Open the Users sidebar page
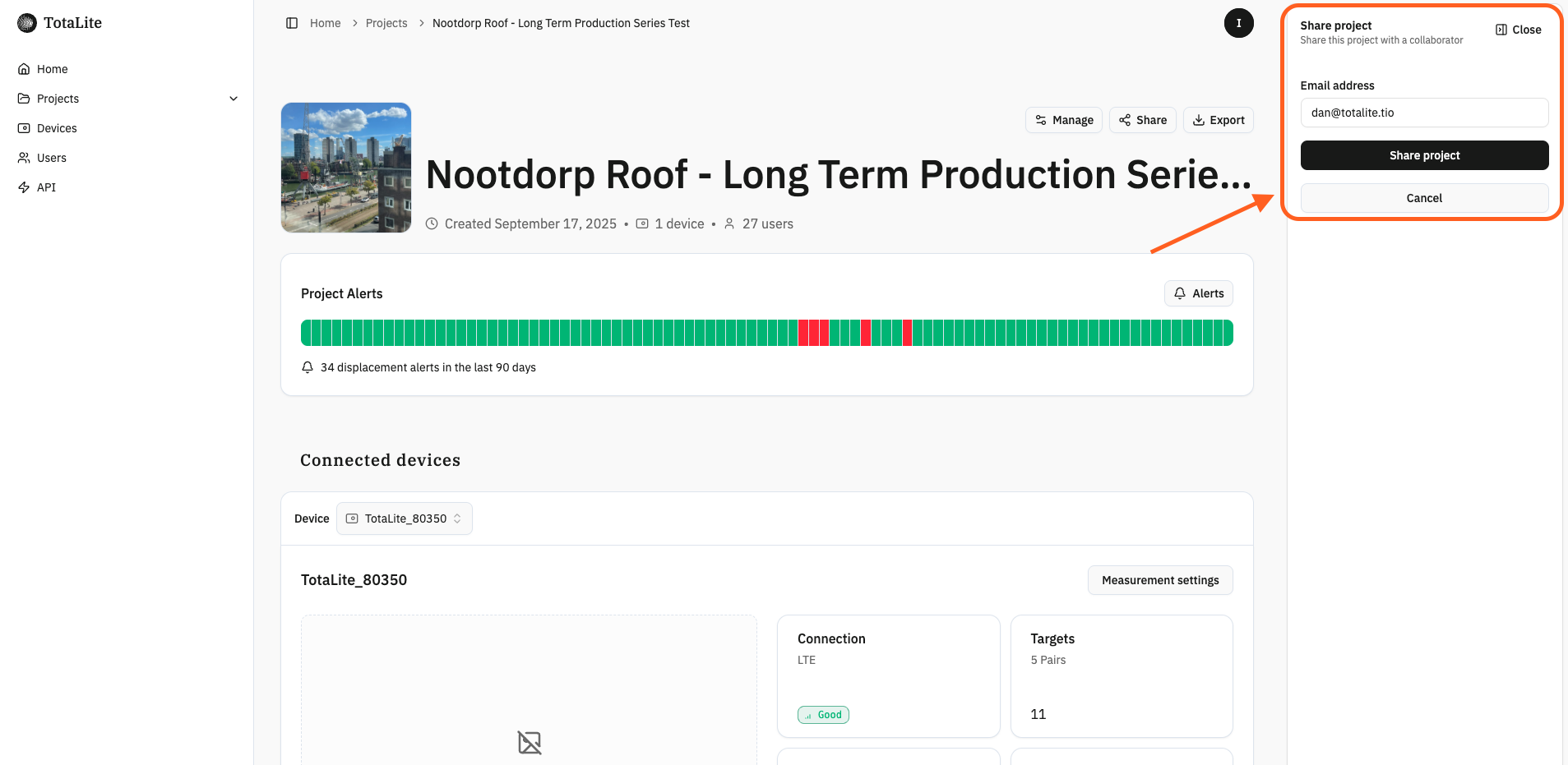This screenshot has height=765, width=1568. point(52,158)
